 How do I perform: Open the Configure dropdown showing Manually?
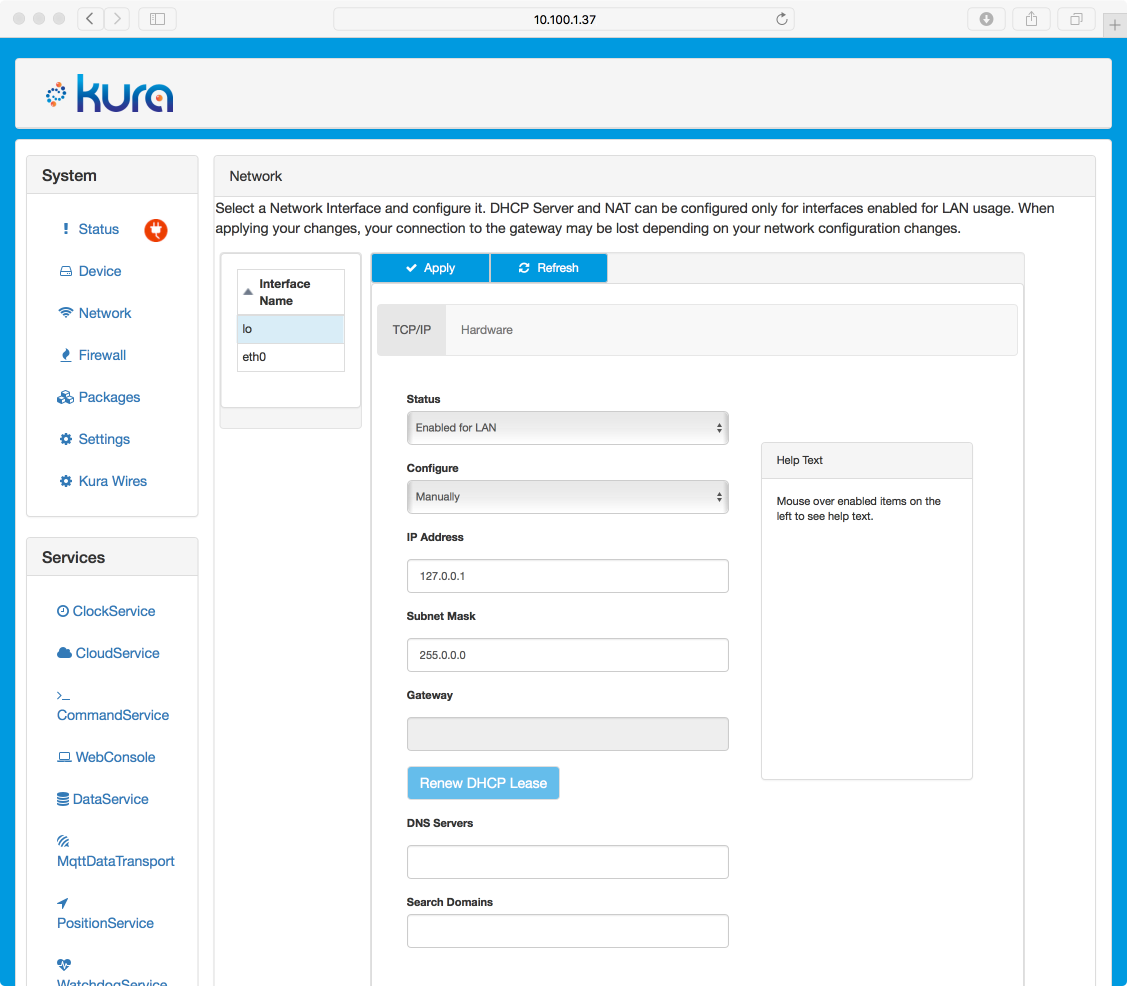(x=567, y=497)
